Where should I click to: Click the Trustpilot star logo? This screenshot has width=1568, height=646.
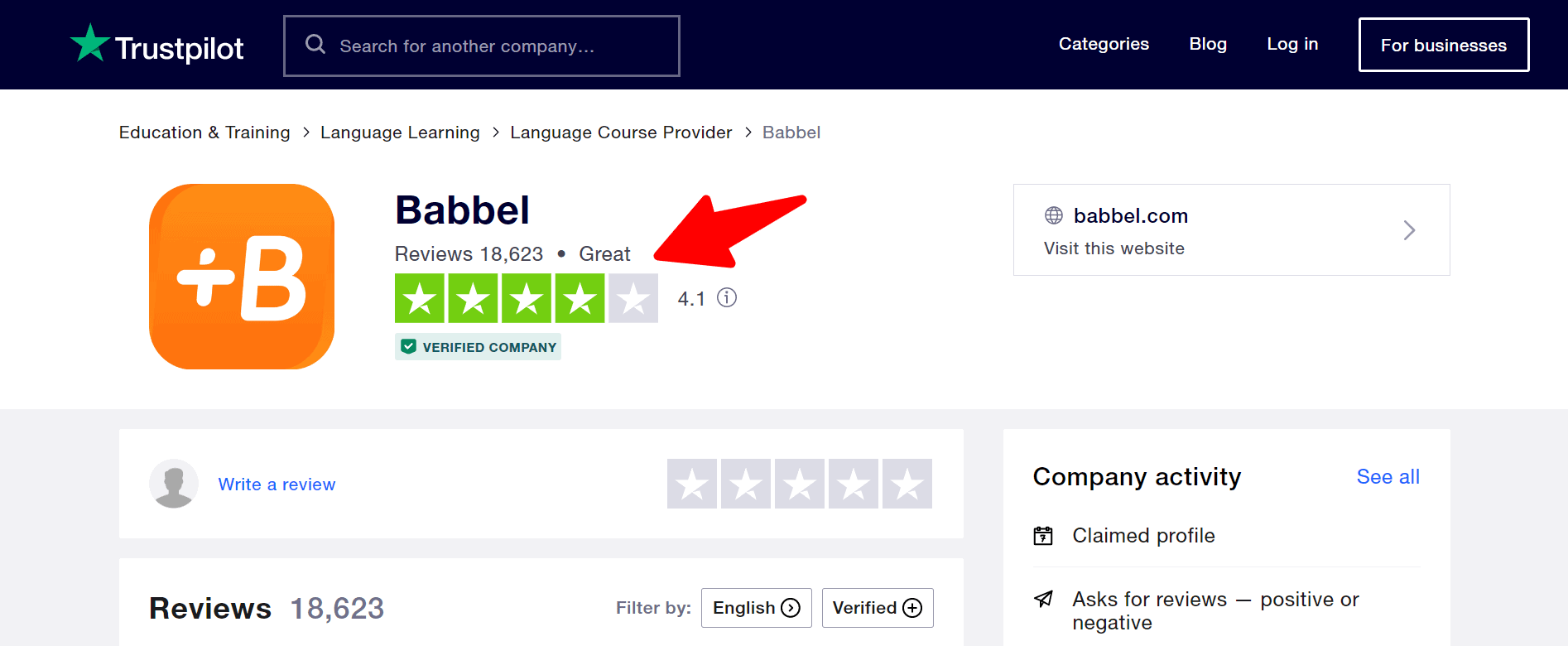[x=90, y=43]
